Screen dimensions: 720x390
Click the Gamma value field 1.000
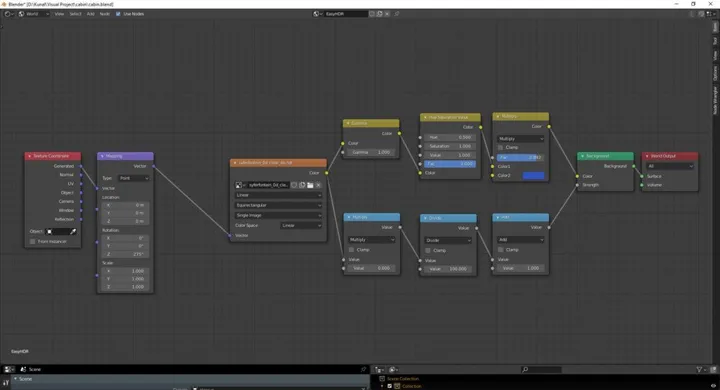(371, 152)
